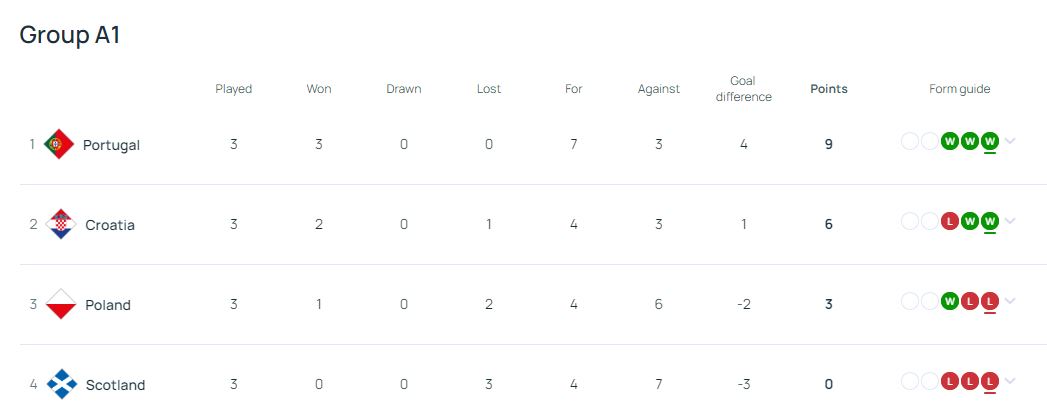Click Scotland's underlined latest loss badge
This screenshot has height=416, width=1047.
990,381
